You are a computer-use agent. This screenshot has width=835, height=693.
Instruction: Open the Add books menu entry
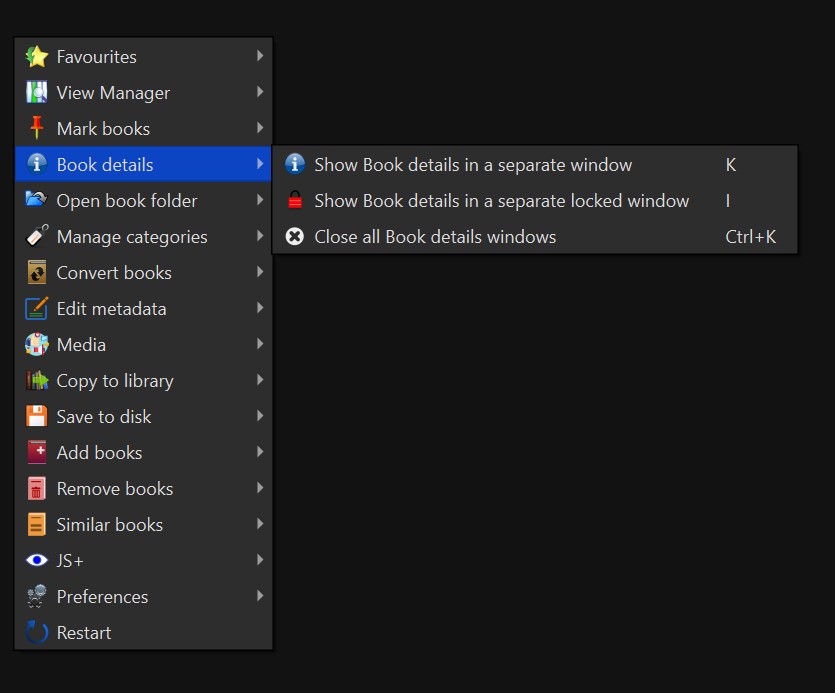tap(99, 453)
